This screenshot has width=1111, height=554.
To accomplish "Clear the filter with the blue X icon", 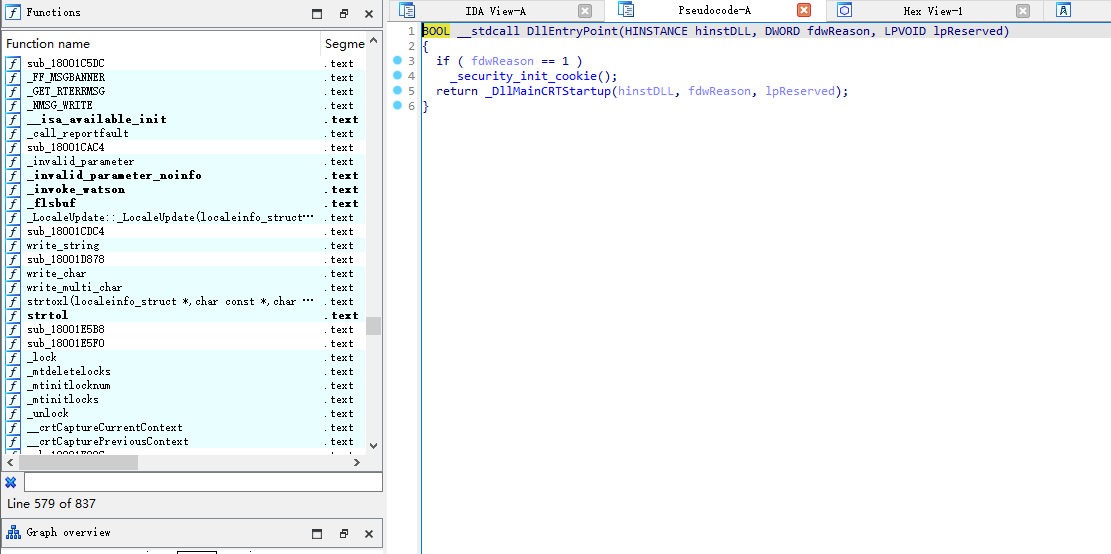I will 11,482.
